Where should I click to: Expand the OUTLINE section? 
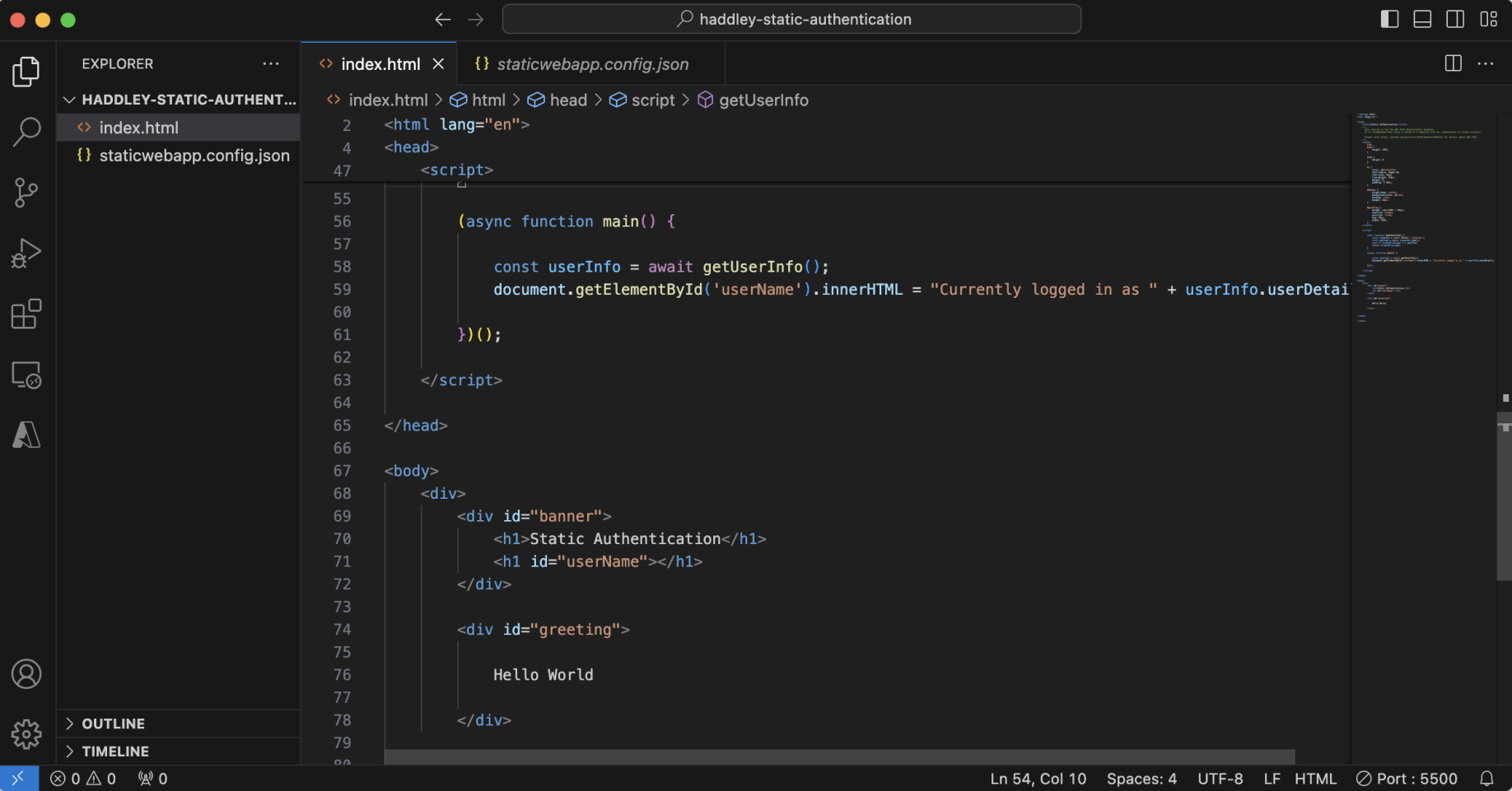click(x=113, y=724)
